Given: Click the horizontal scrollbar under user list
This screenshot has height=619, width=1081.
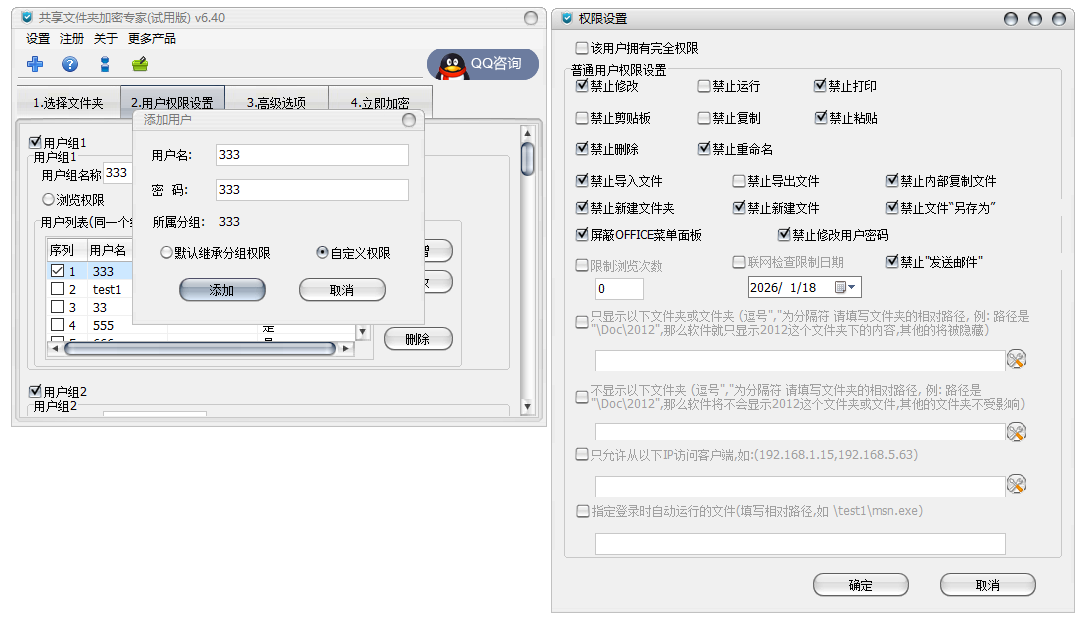Looking at the screenshot, I should [x=200, y=349].
